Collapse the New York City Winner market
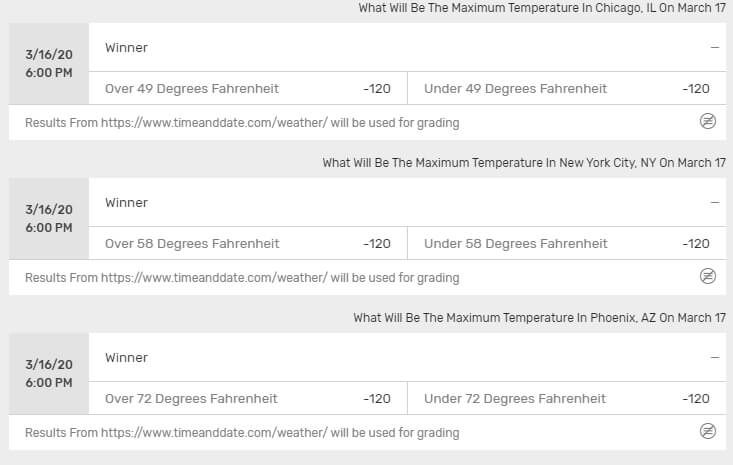The width and height of the screenshot is (733, 465). click(715, 202)
